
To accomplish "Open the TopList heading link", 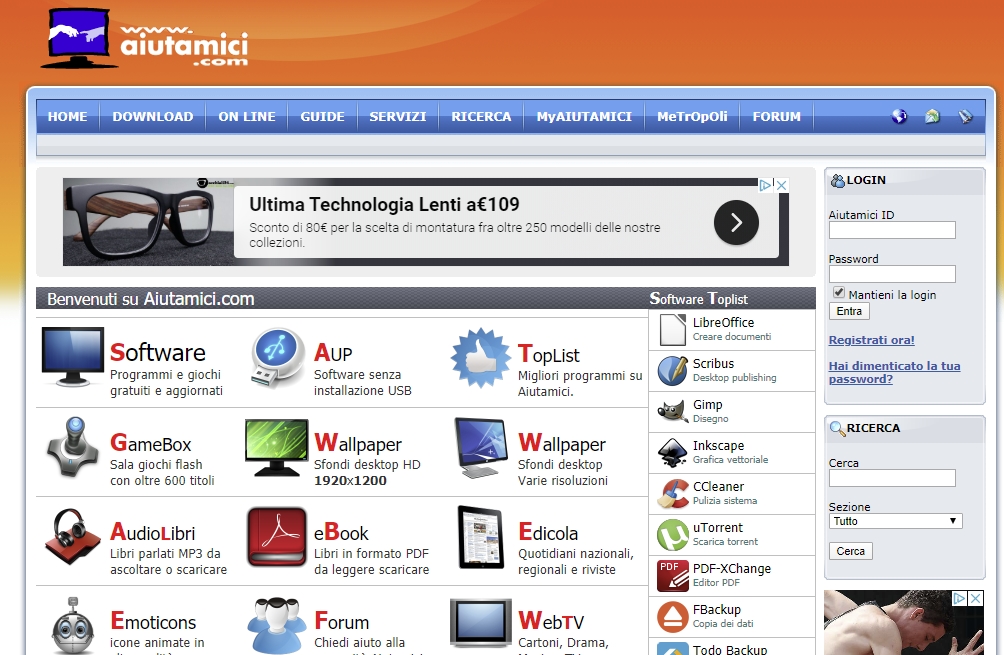I will point(549,354).
